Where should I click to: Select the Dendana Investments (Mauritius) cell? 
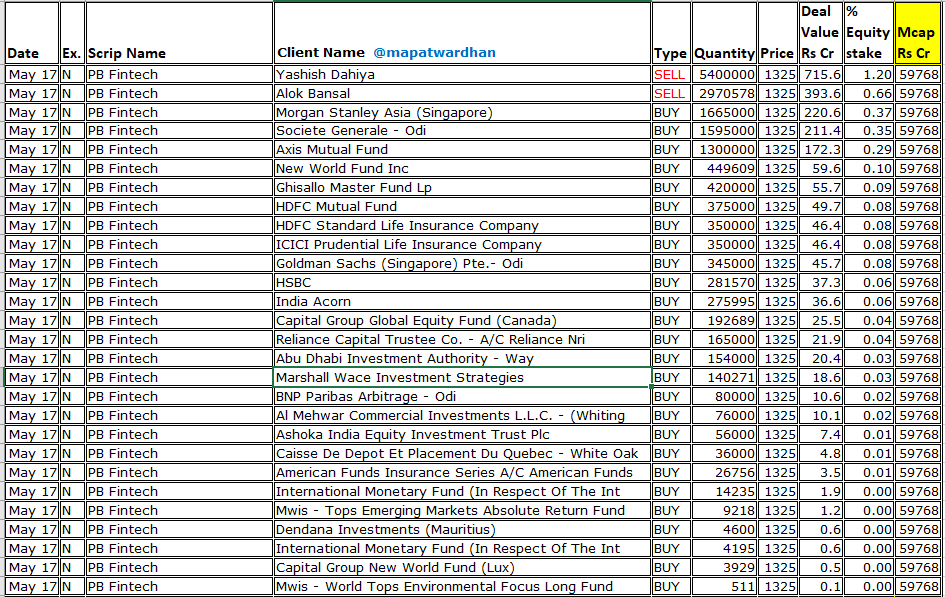(462, 530)
